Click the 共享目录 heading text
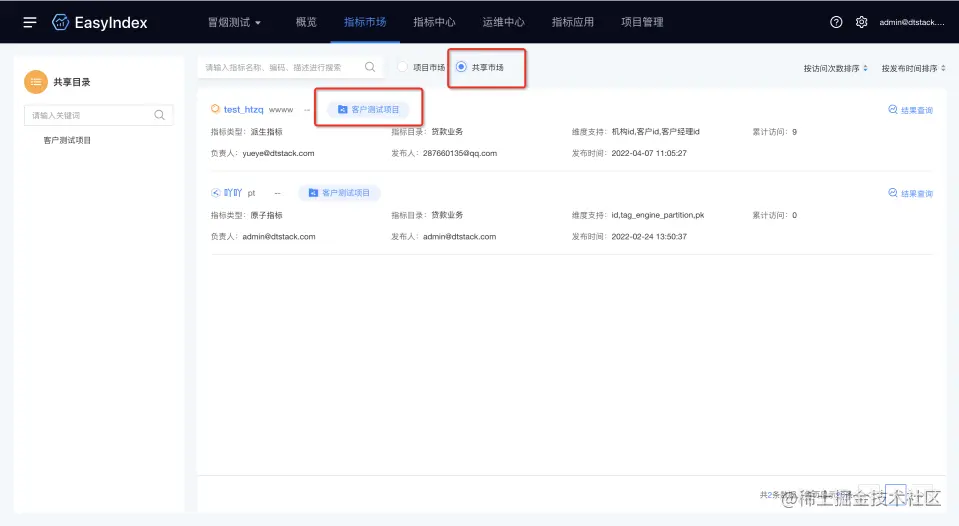This screenshot has height=526, width=959. [72, 82]
